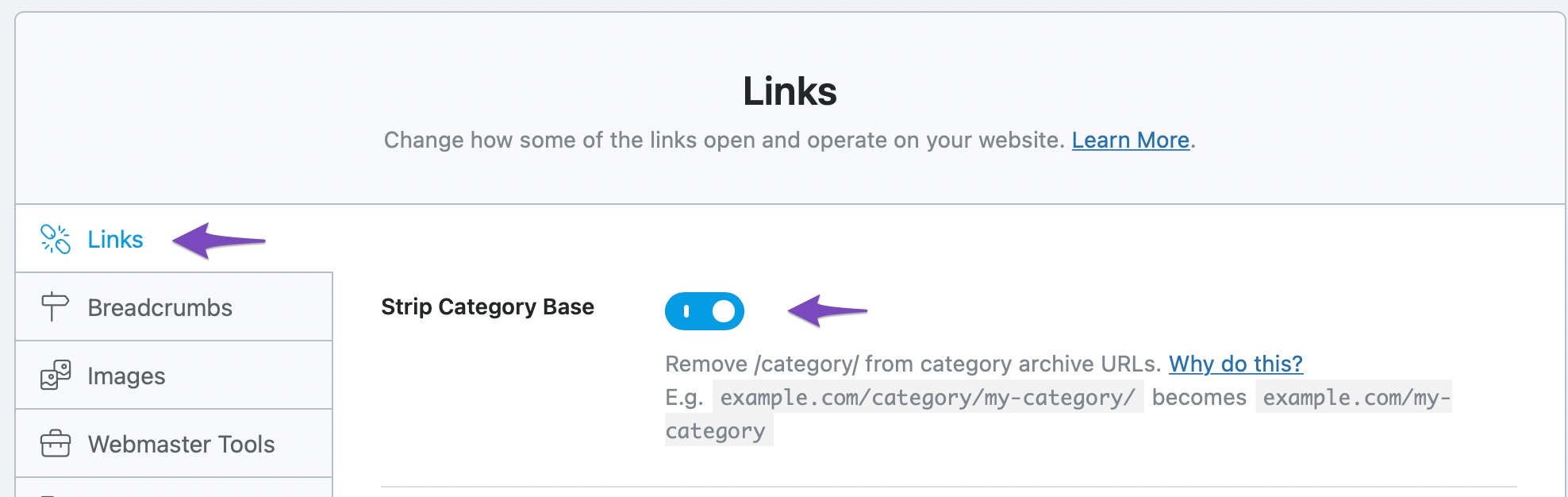
Task: Disable the Strip Category Base toggle
Action: [705, 311]
